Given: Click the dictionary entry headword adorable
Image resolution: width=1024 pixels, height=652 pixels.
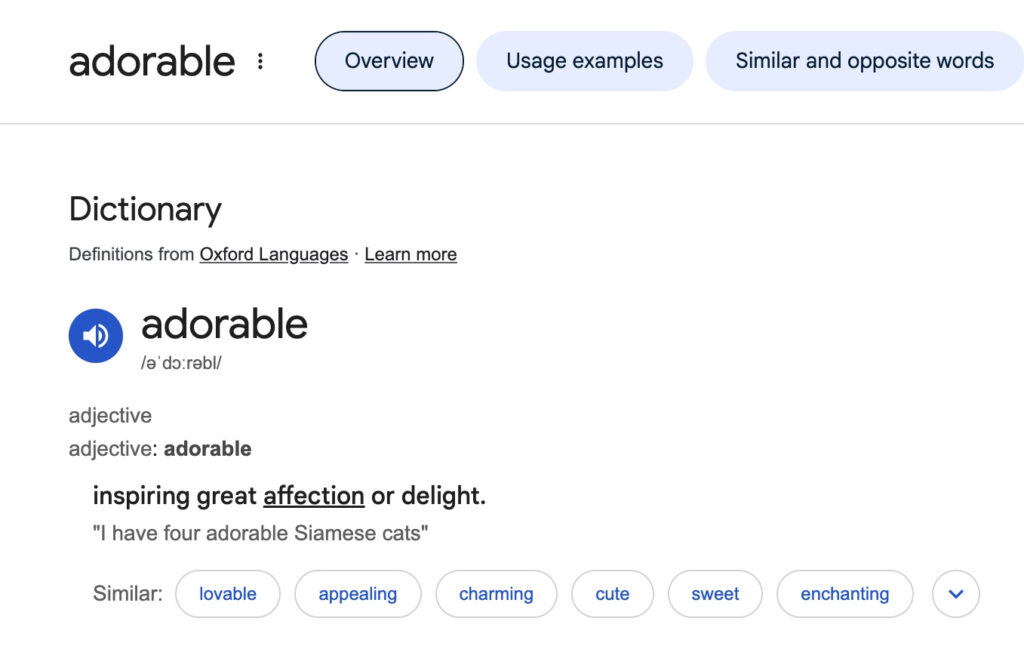Looking at the screenshot, I should [224, 324].
